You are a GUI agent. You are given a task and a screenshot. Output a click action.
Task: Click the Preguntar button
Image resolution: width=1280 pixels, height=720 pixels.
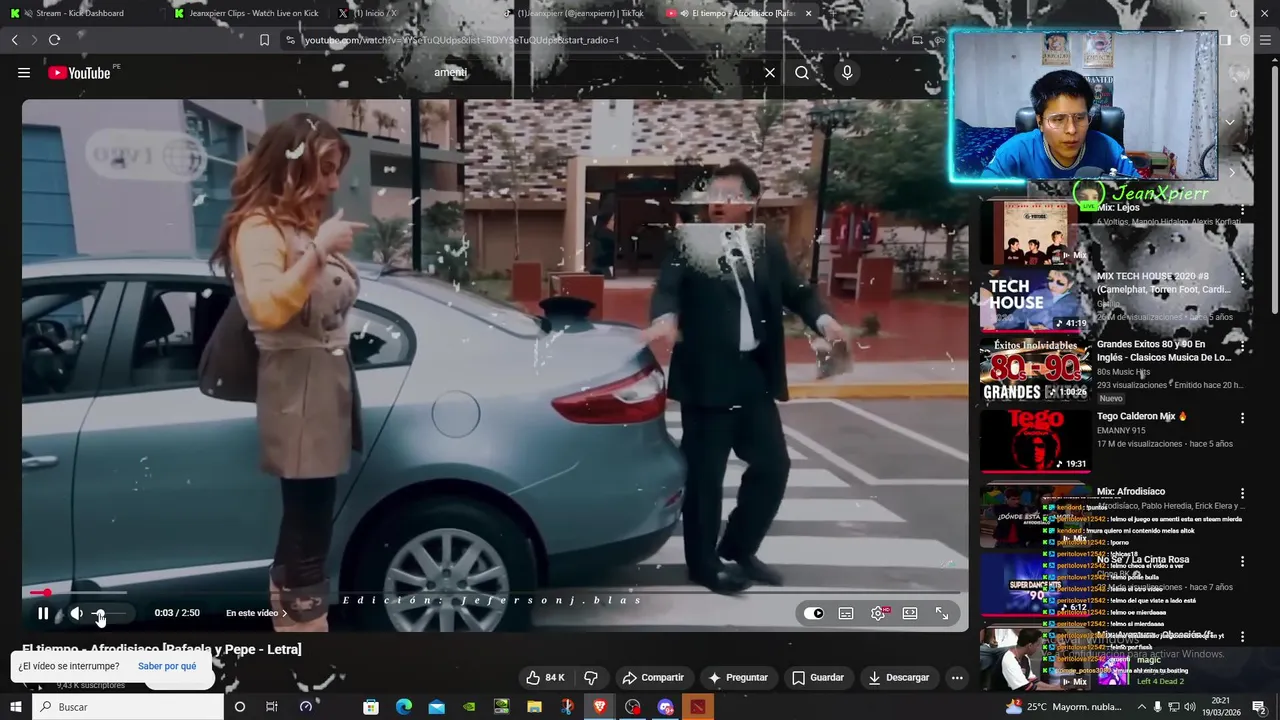tap(738, 677)
